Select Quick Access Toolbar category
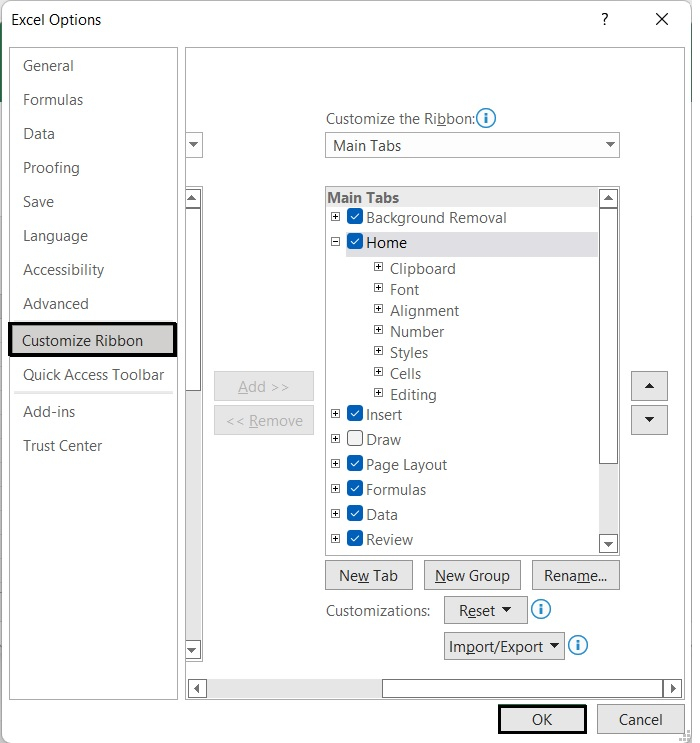This screenshot has width=700, height=743. point(93,375)
